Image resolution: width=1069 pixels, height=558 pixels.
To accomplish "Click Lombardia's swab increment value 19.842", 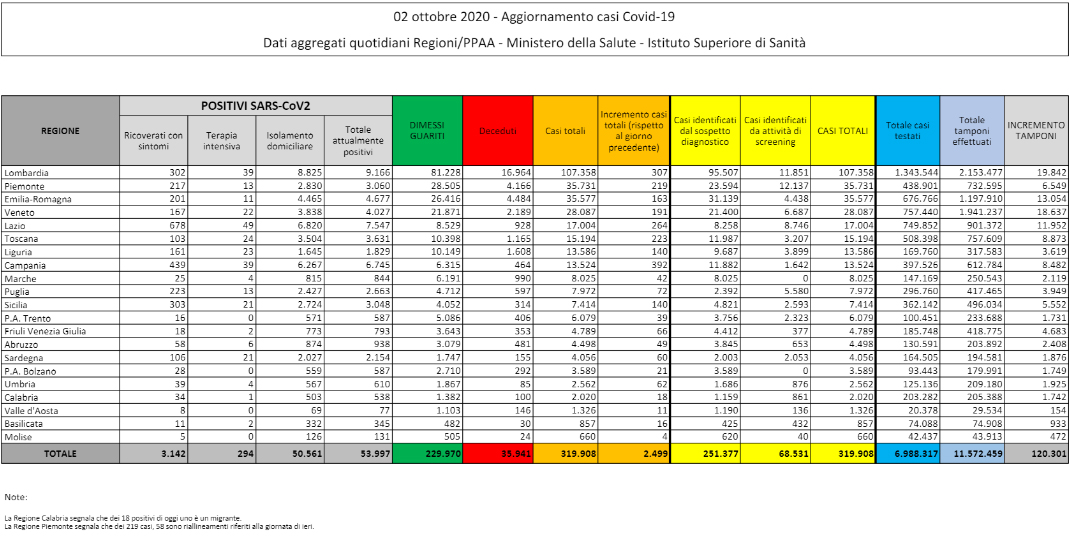I will (x=1051, y=173).
